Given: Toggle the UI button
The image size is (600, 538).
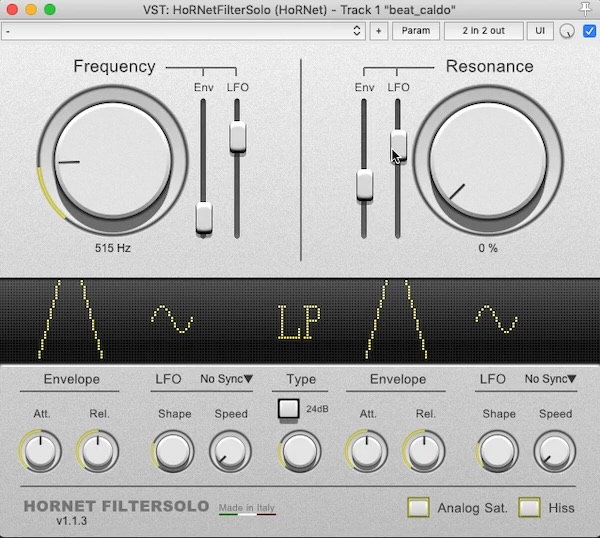Looking at the screenshot, I should coord(540,31).
